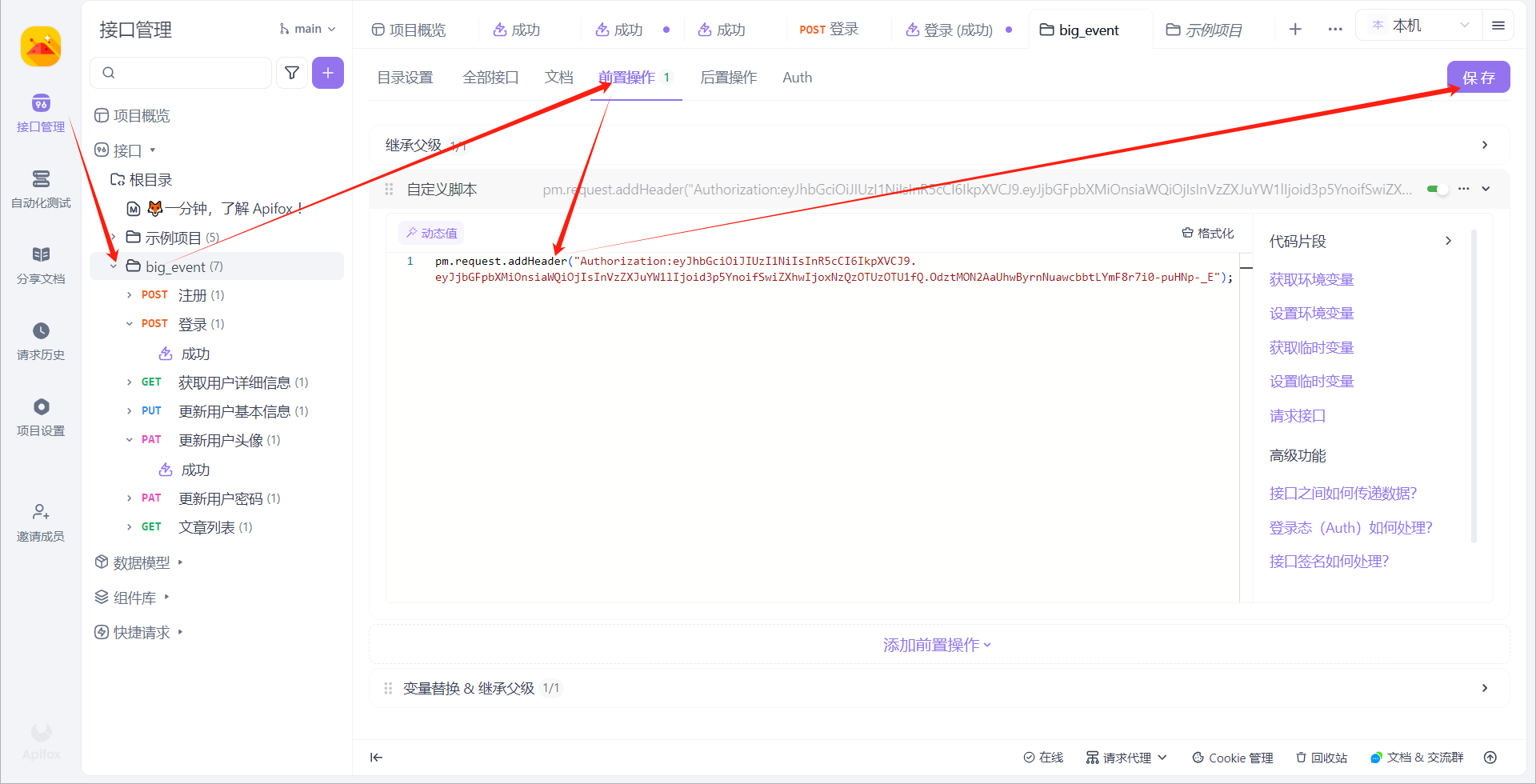1536x784 pixels.
Task: Click the purple plus add button
Action: [328, 73]
